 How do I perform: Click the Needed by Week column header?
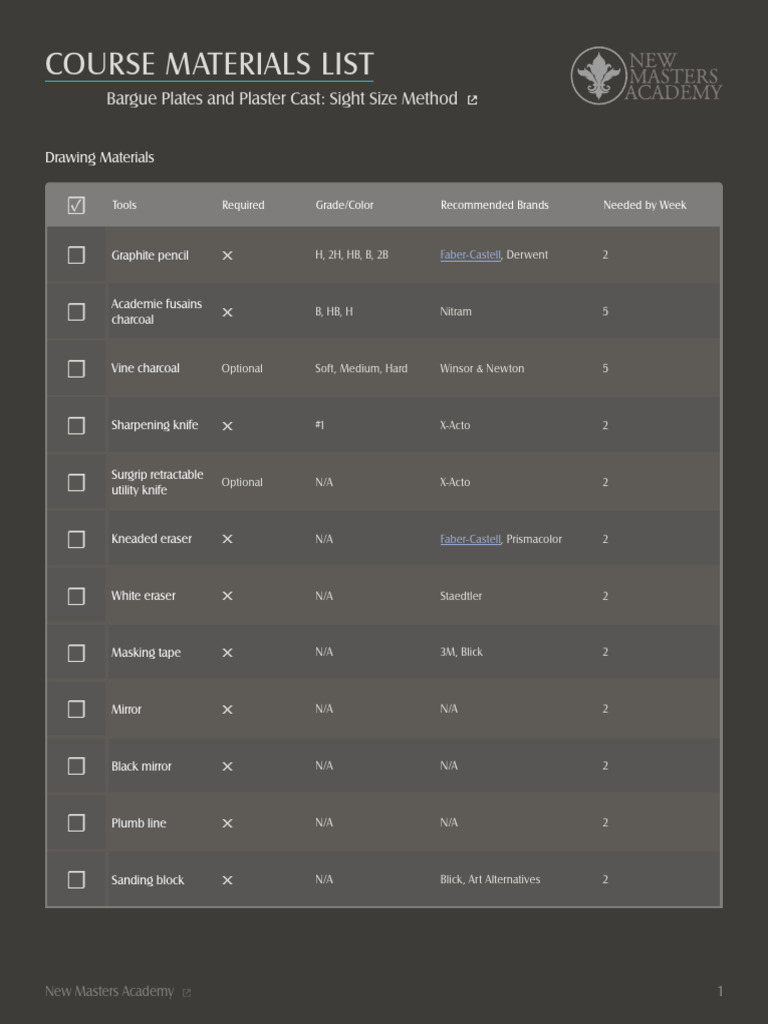click(x=644, y=205)
